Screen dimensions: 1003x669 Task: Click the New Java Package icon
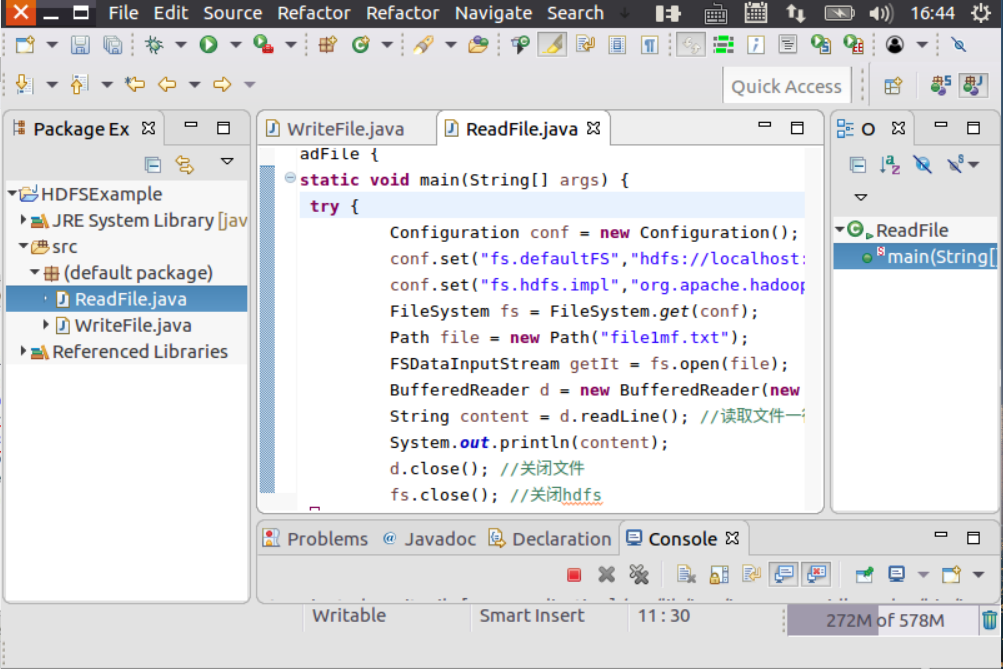(x=328, y=45)
